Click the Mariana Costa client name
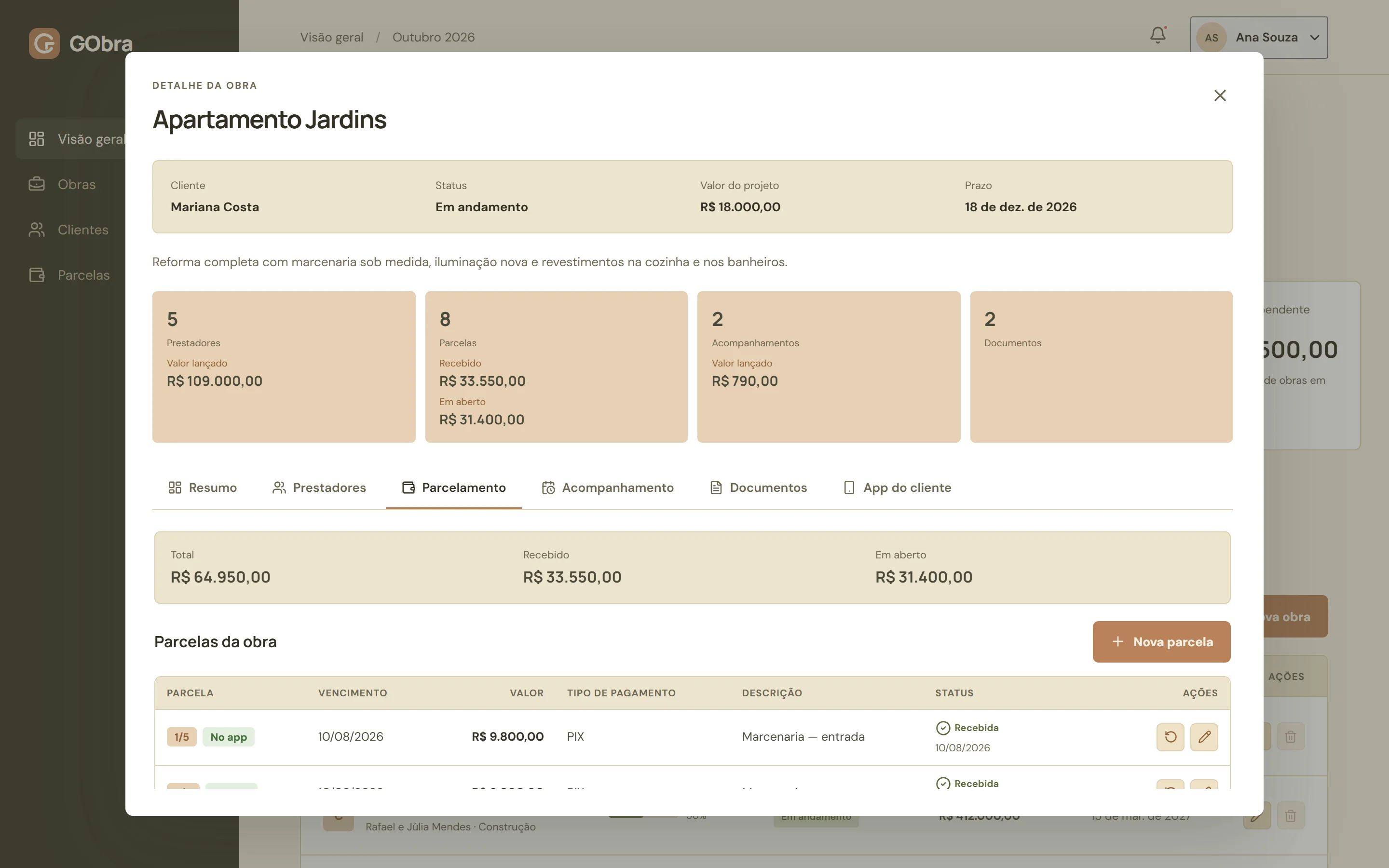 pos(215,207)
